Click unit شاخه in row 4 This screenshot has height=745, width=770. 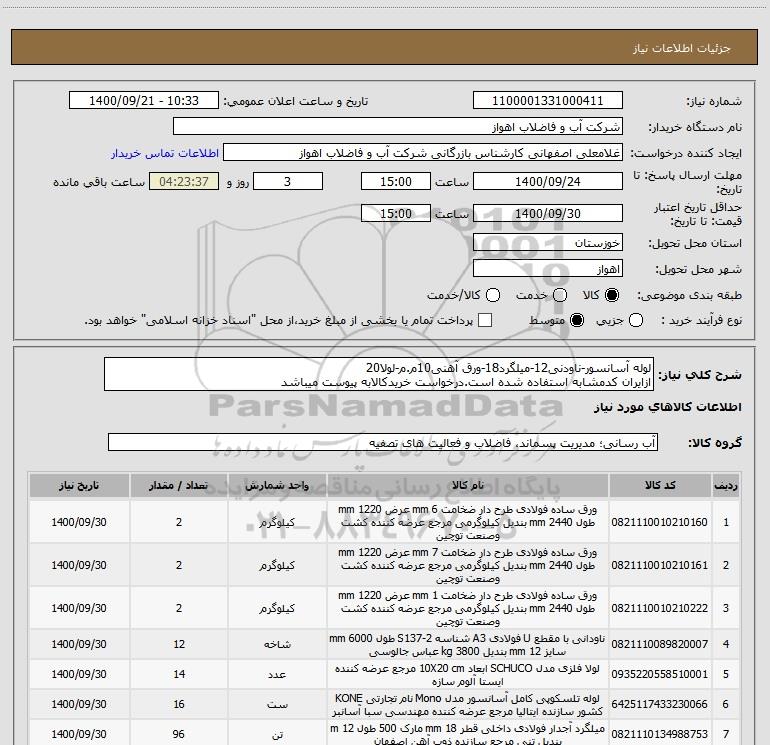tap(277, 644)
